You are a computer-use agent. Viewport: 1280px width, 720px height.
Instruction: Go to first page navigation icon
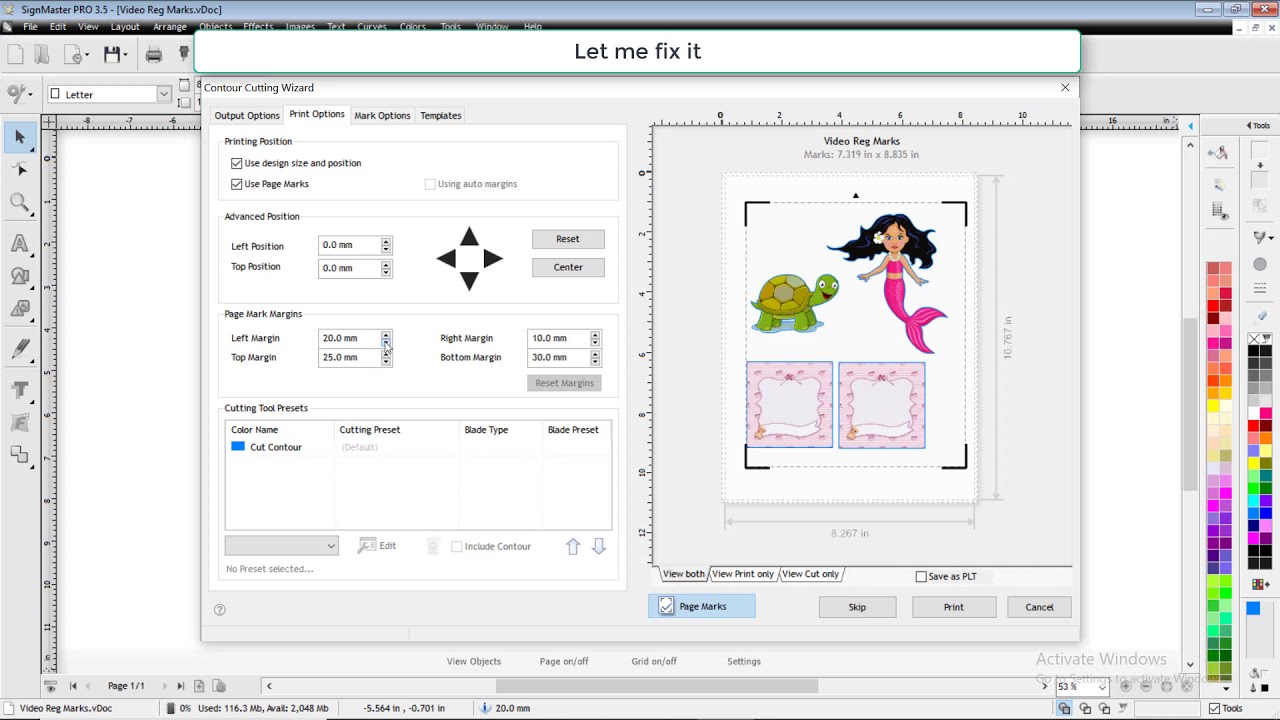tap(73, 686)
